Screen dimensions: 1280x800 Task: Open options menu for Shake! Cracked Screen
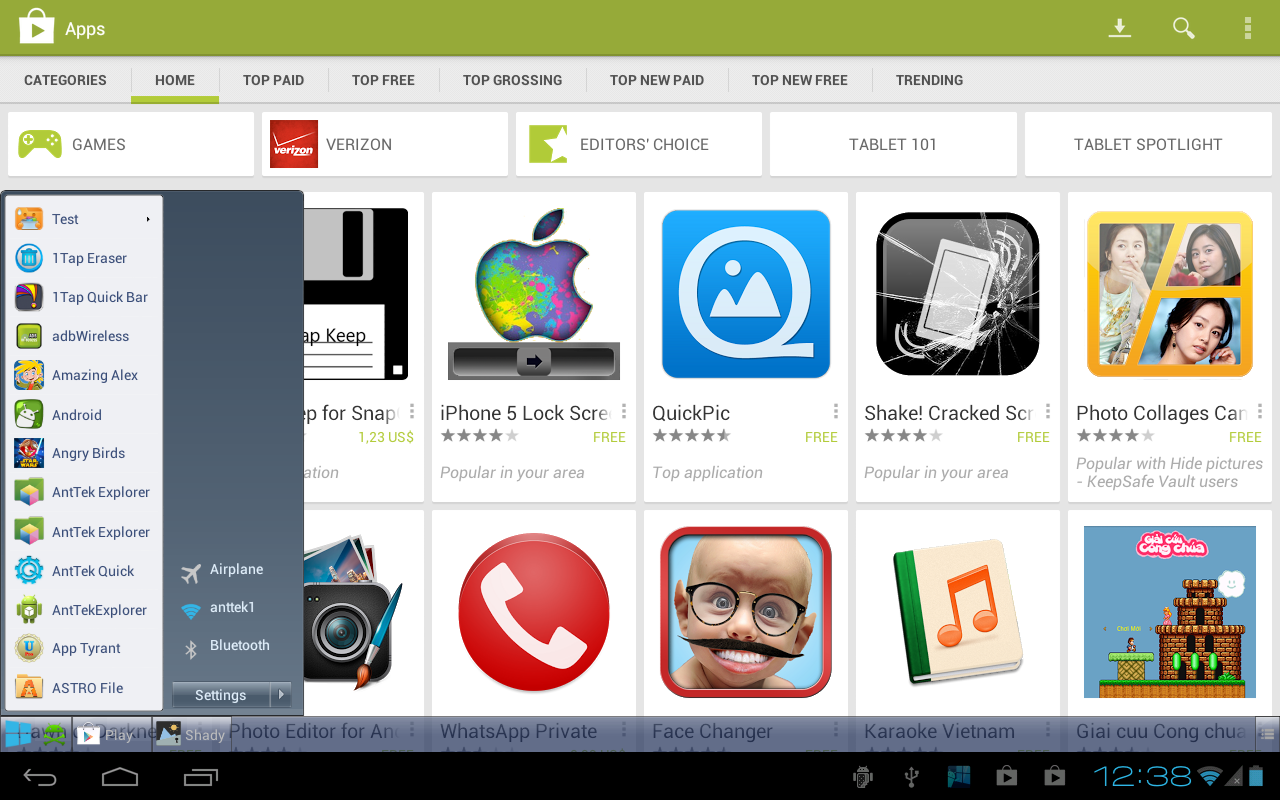(x=1048, y=411)
